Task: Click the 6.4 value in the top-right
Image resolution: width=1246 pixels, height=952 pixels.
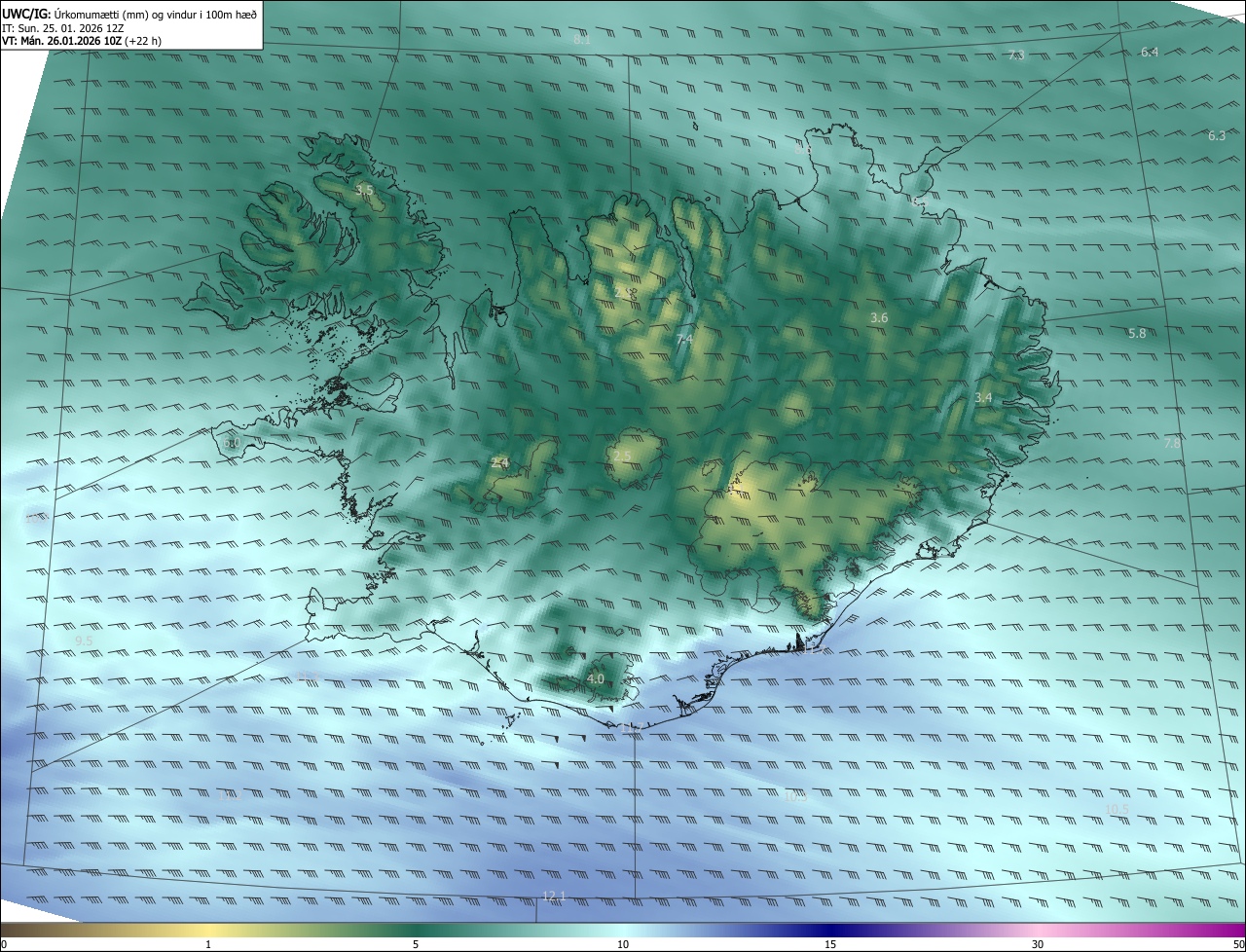Action: coord(1150,52)
